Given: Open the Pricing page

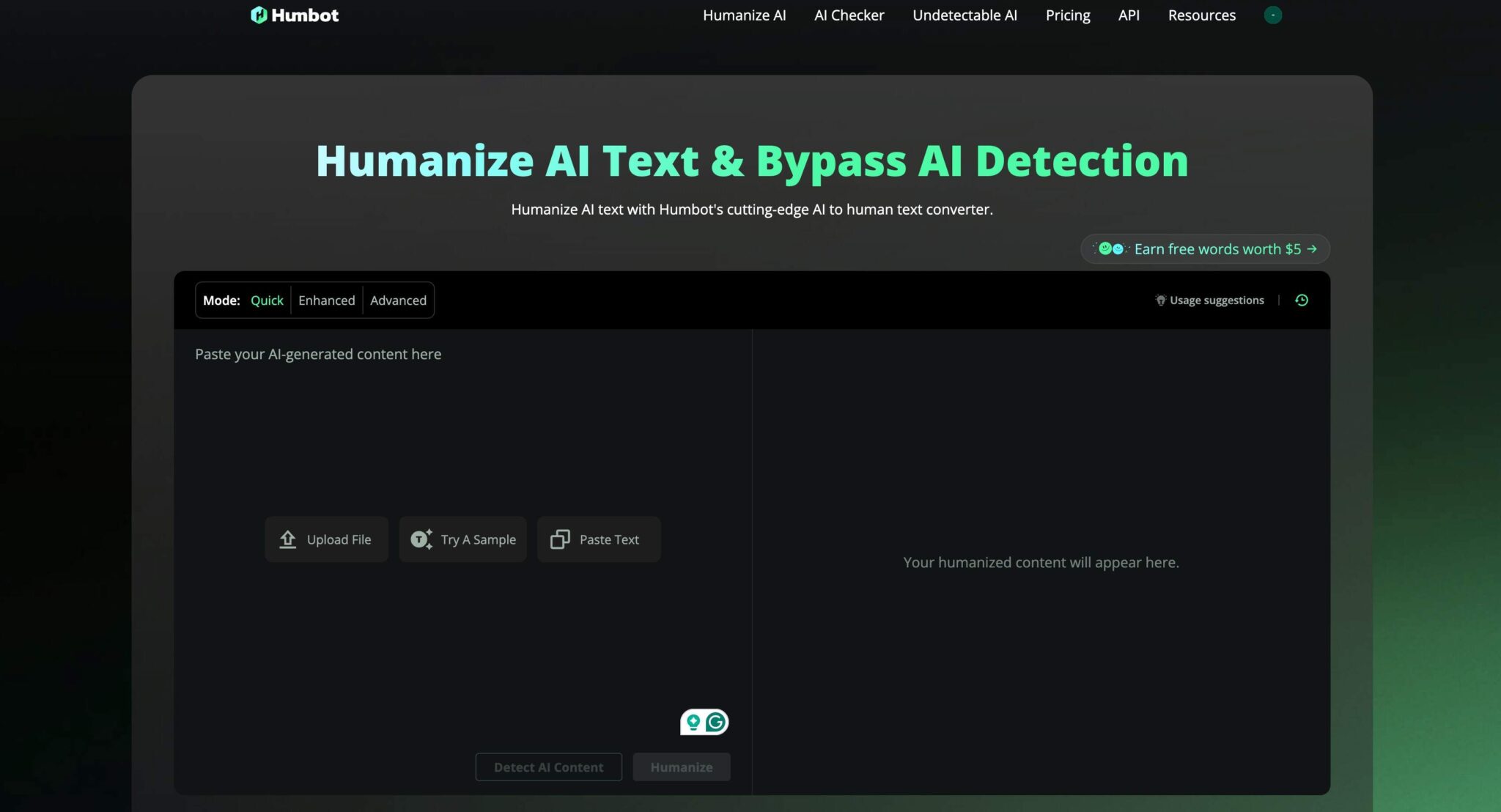Looking at the screenshot, I should (x=1067, y=15).
